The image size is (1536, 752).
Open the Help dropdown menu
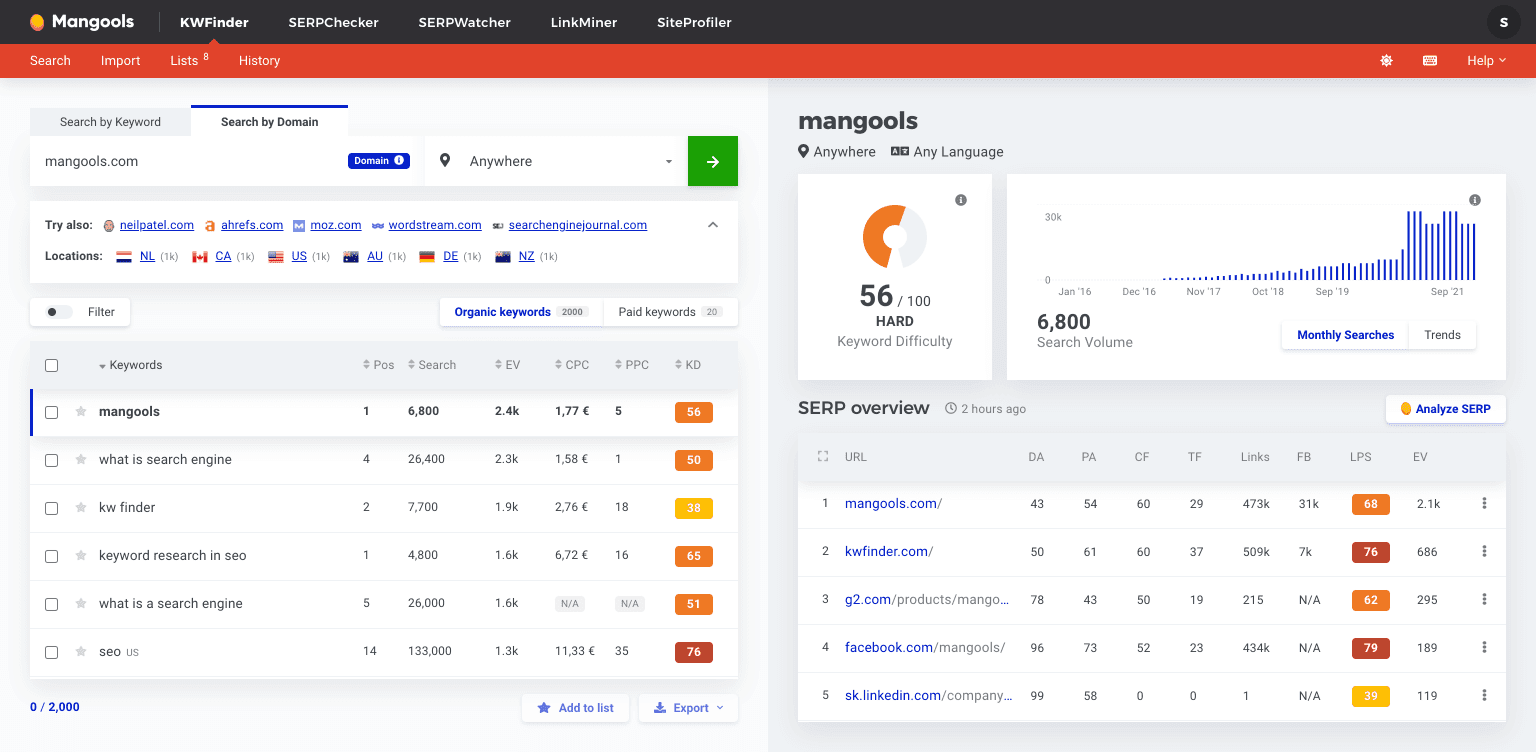(1487, 60)
